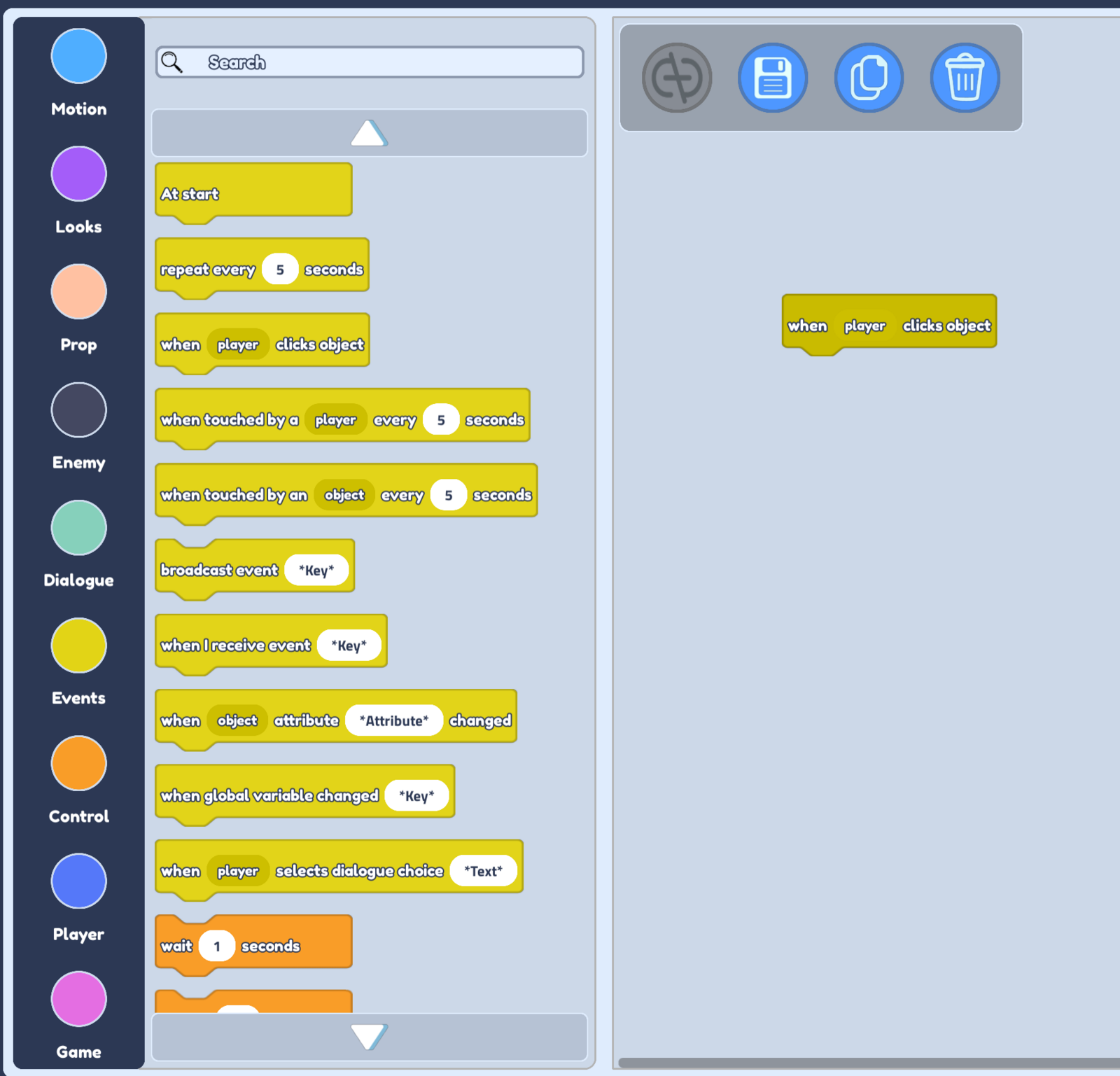Click the save floppy disk icon
Screen dimensions: 1120x1076
(773, 78)
